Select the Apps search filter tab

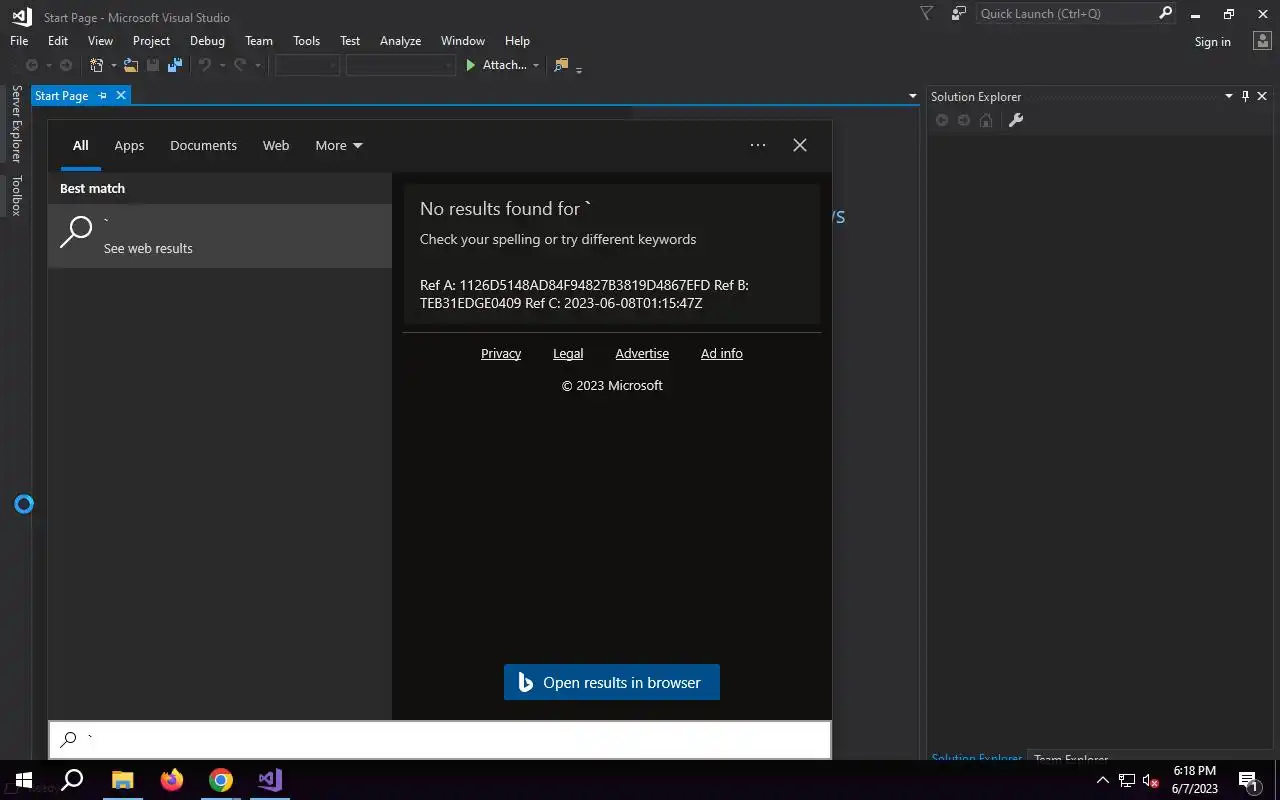[129, 145]
